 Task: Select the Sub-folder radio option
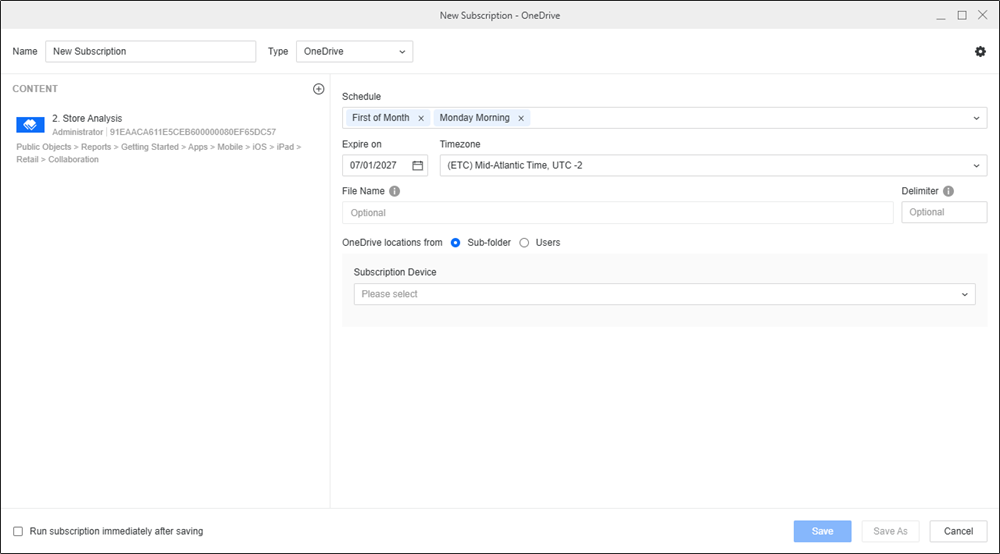coord(456,242)
